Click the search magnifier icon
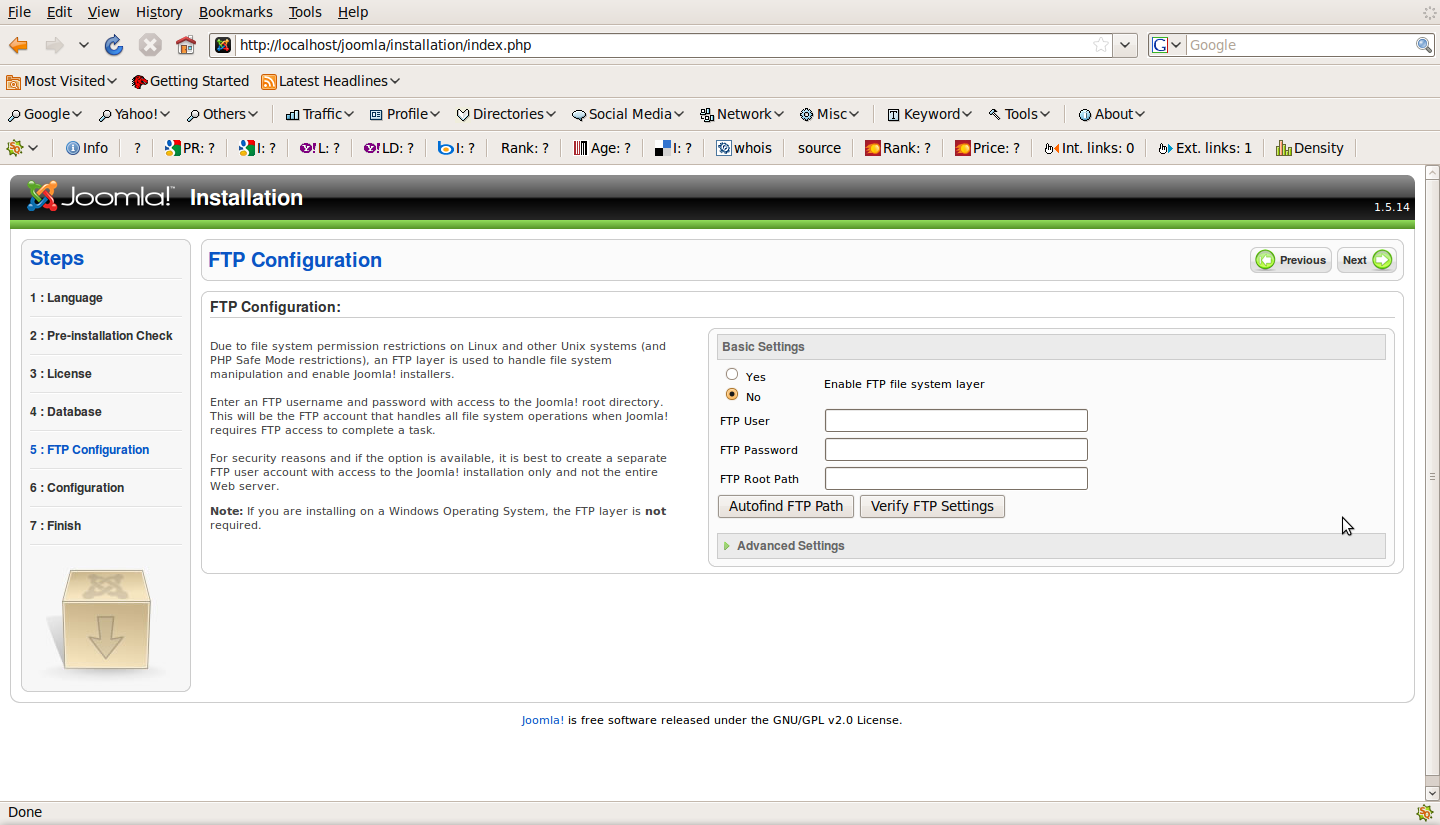Image resolution: width=1440 pixels, height=825 pixels. pyautogui.click(x=1424, y=45)
